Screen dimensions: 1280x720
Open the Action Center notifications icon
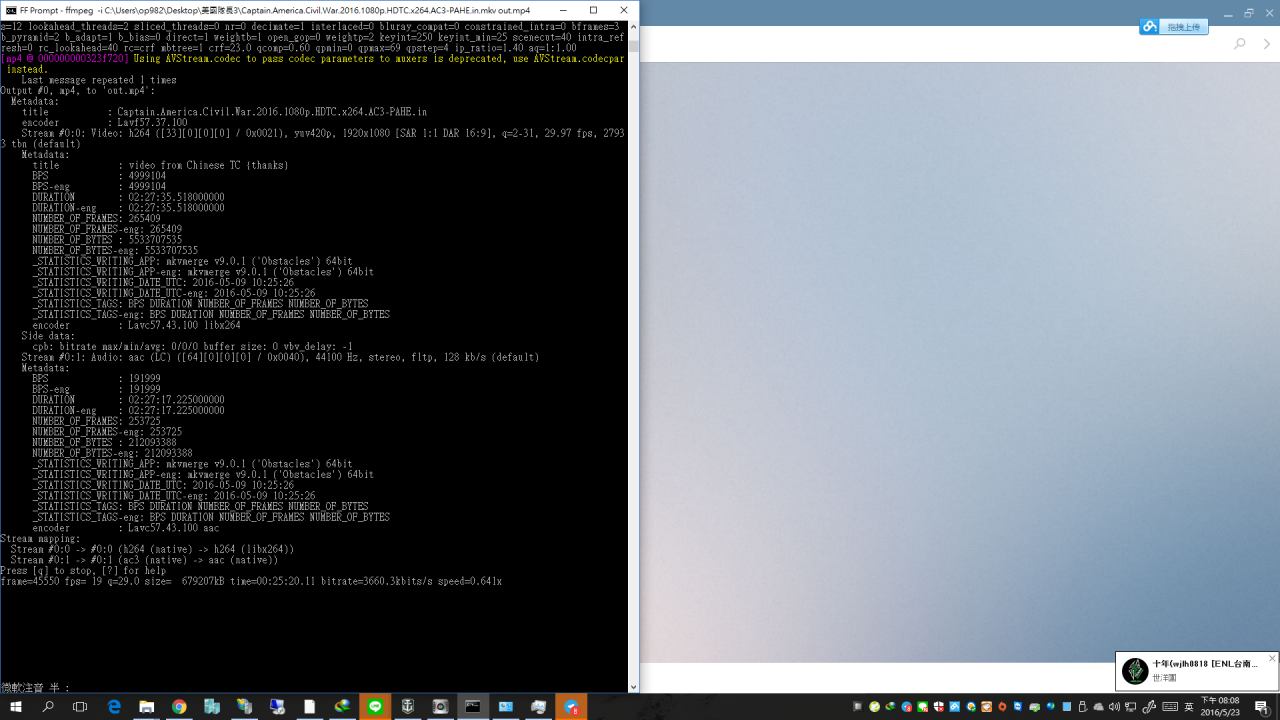coord(1262,707)
